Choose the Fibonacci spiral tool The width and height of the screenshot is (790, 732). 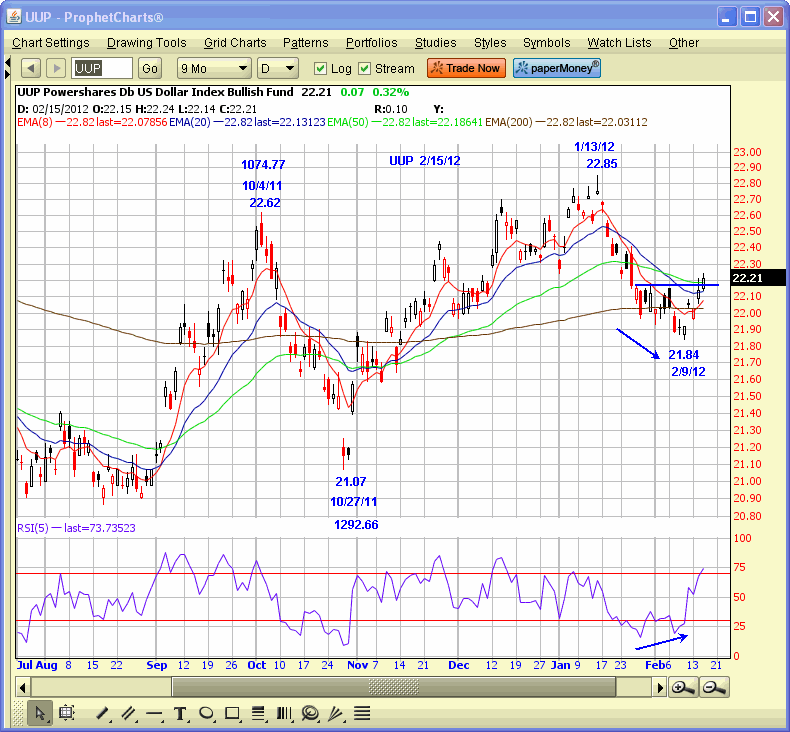pyautogui.click(x=310, y=713)
